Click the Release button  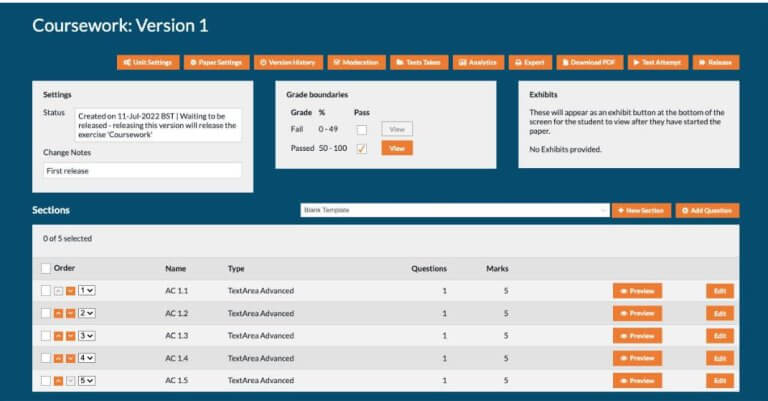pyautogui.click(x=716, y=62)
